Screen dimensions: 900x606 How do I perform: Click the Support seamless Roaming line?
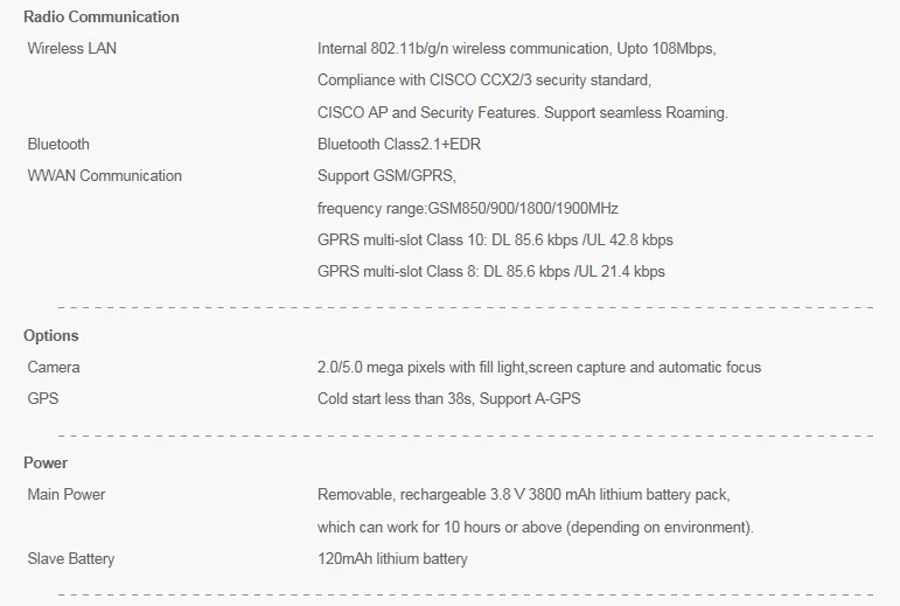coord(522,112)
